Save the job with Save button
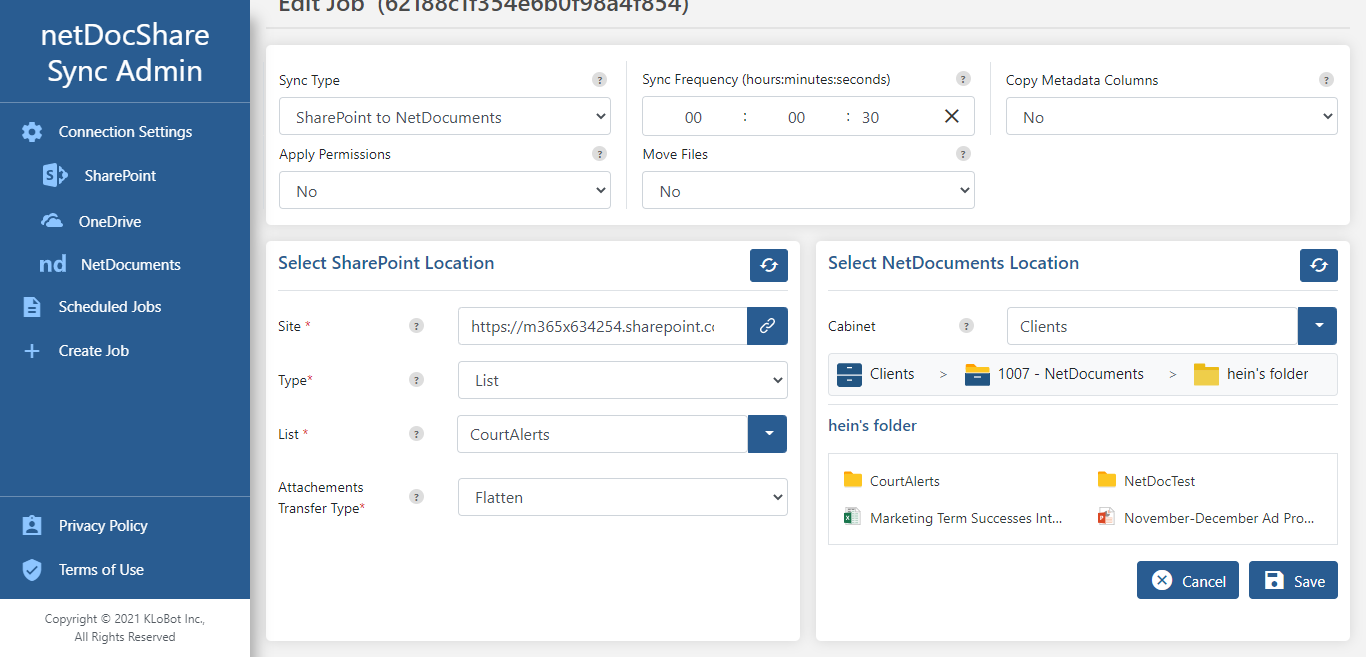The width and height of the screenshot is (1366, 657). coord(1293,580)
